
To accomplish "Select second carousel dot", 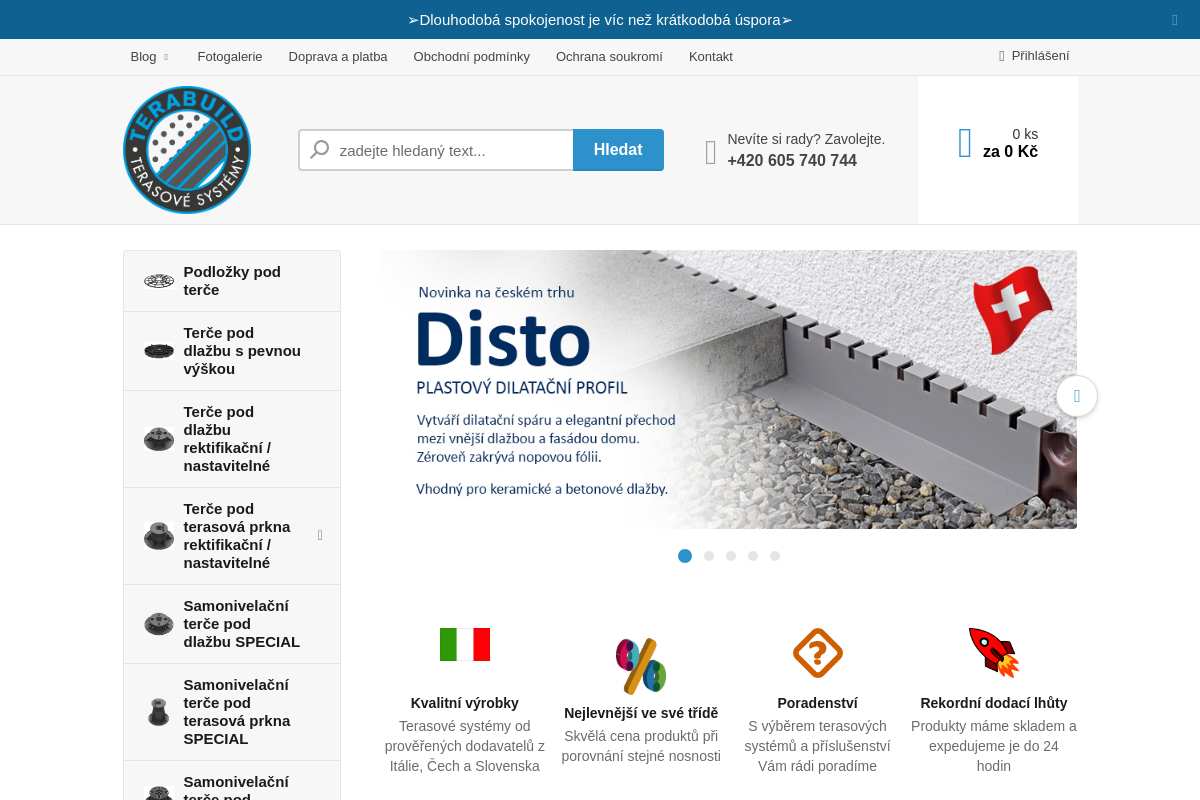I will [709, 556].
